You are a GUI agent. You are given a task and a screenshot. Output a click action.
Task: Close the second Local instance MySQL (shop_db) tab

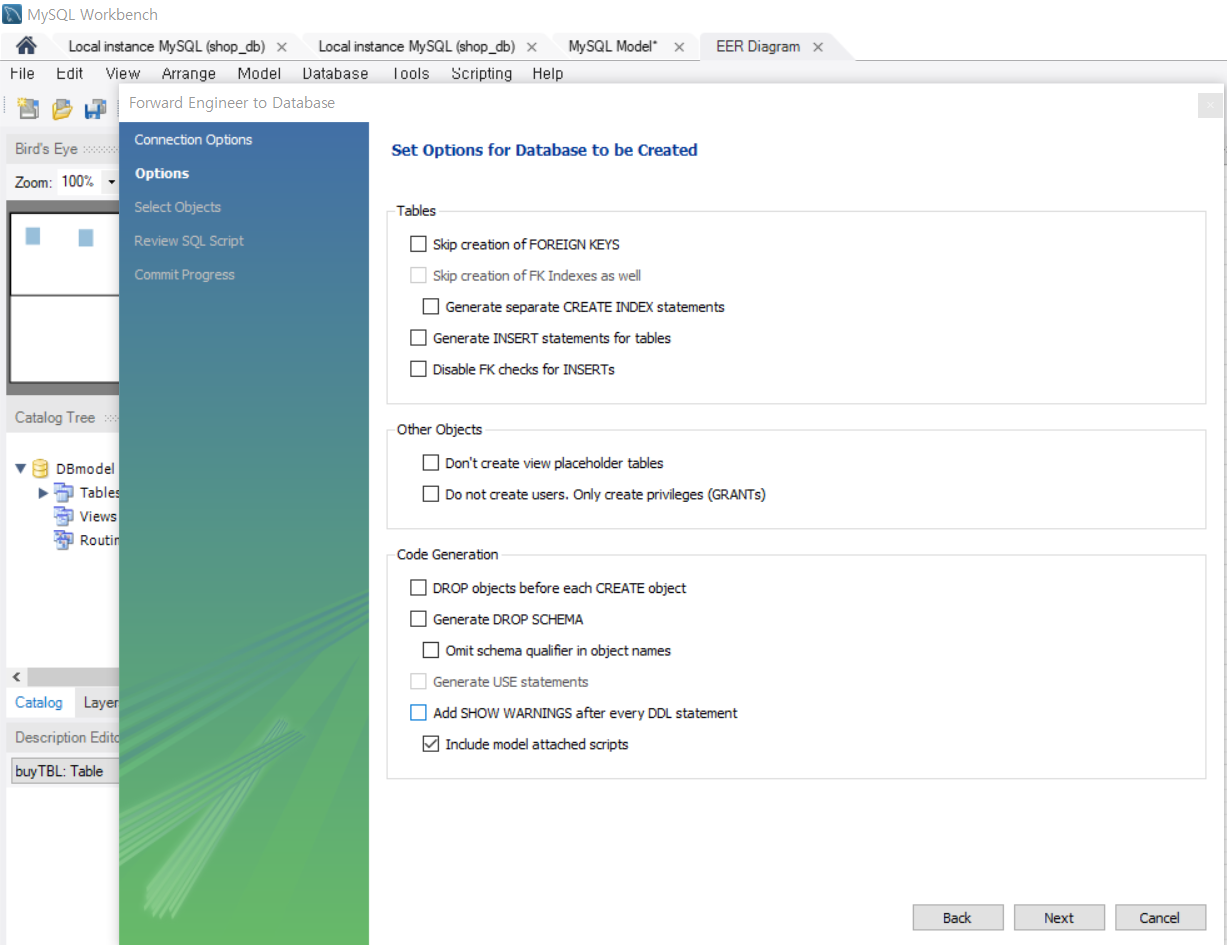pos(531,47)
